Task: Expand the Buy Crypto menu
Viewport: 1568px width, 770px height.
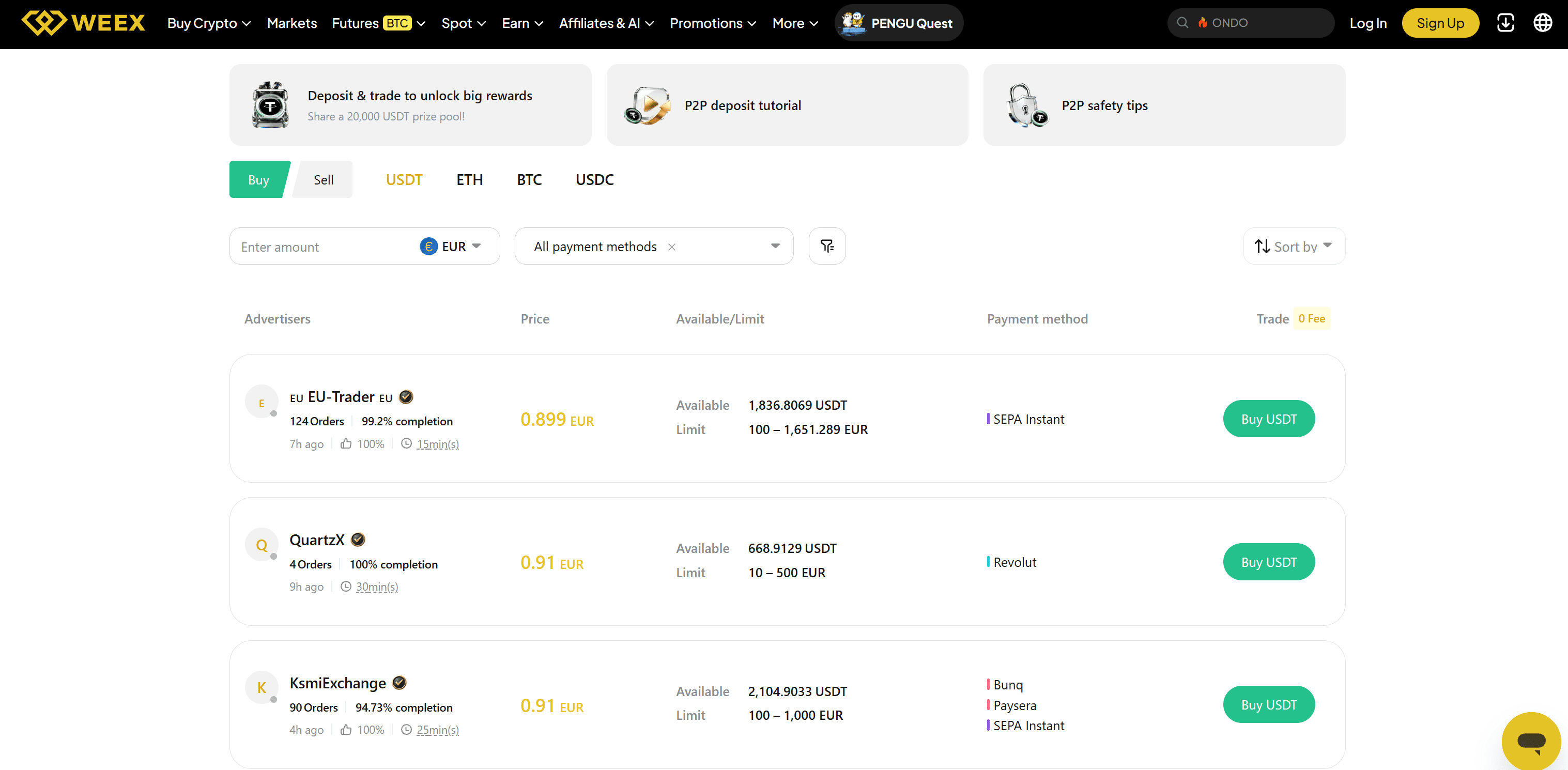Action: coord(209,23)
